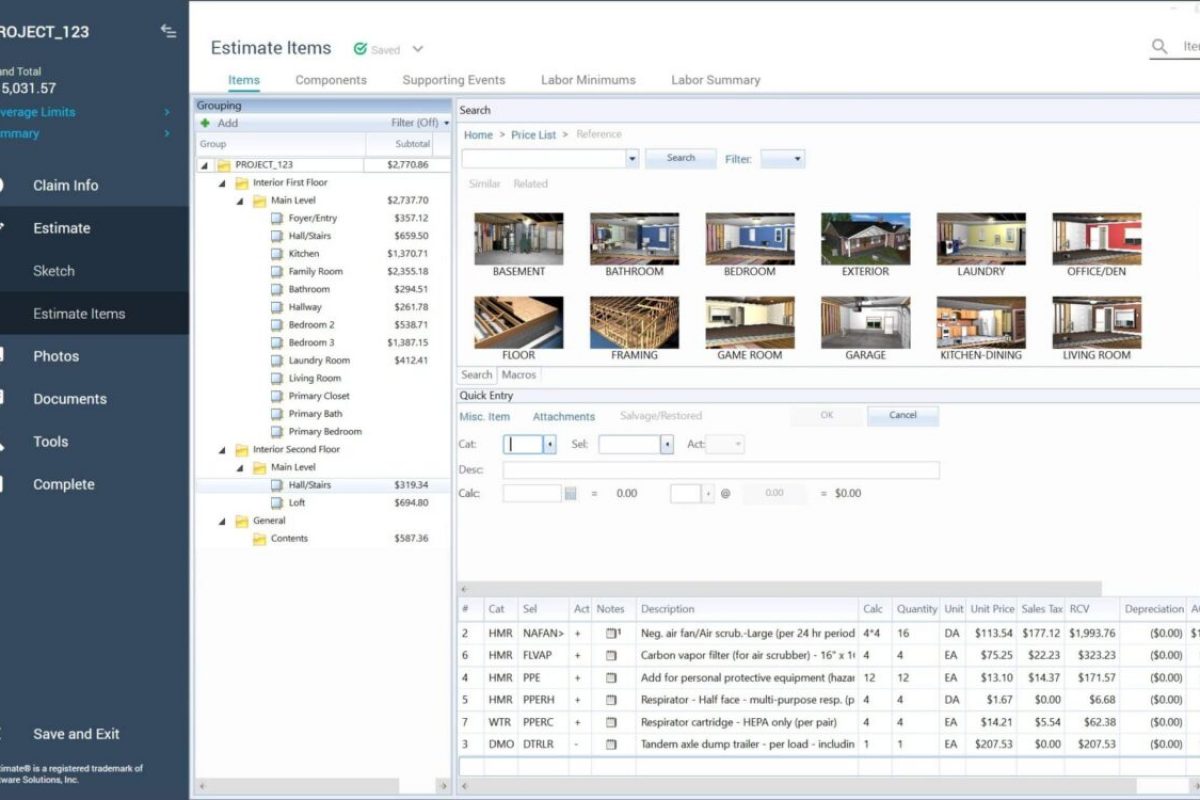Open the Cat dropdown arrow in Quick Entry
Viewport: 1200px width, 800px height.
[549, 445]
